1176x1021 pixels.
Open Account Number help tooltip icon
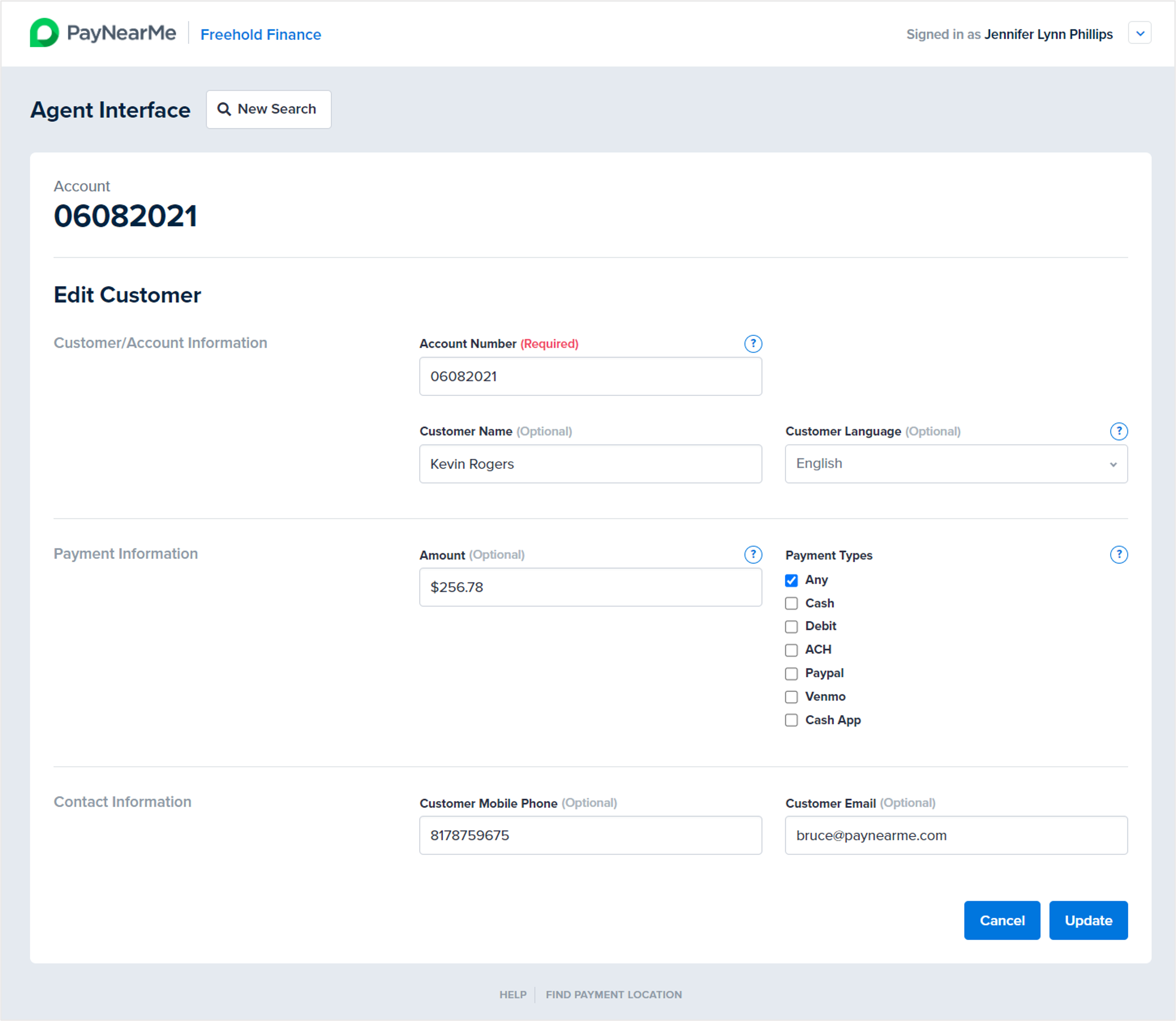tap(752, 344)
